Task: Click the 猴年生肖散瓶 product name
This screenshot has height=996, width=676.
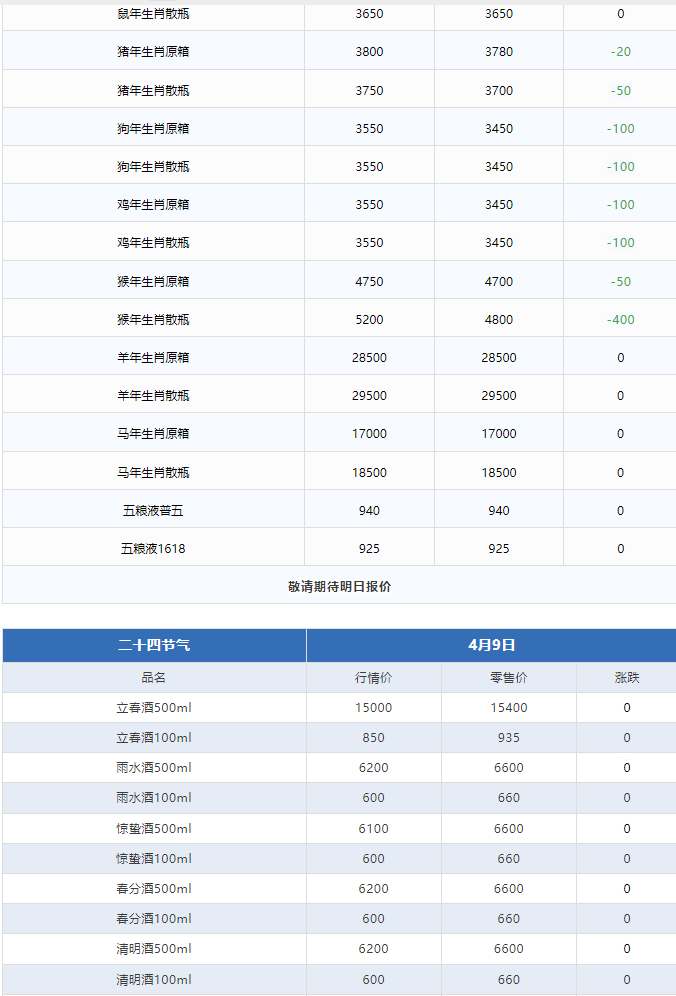Action: 153,320
